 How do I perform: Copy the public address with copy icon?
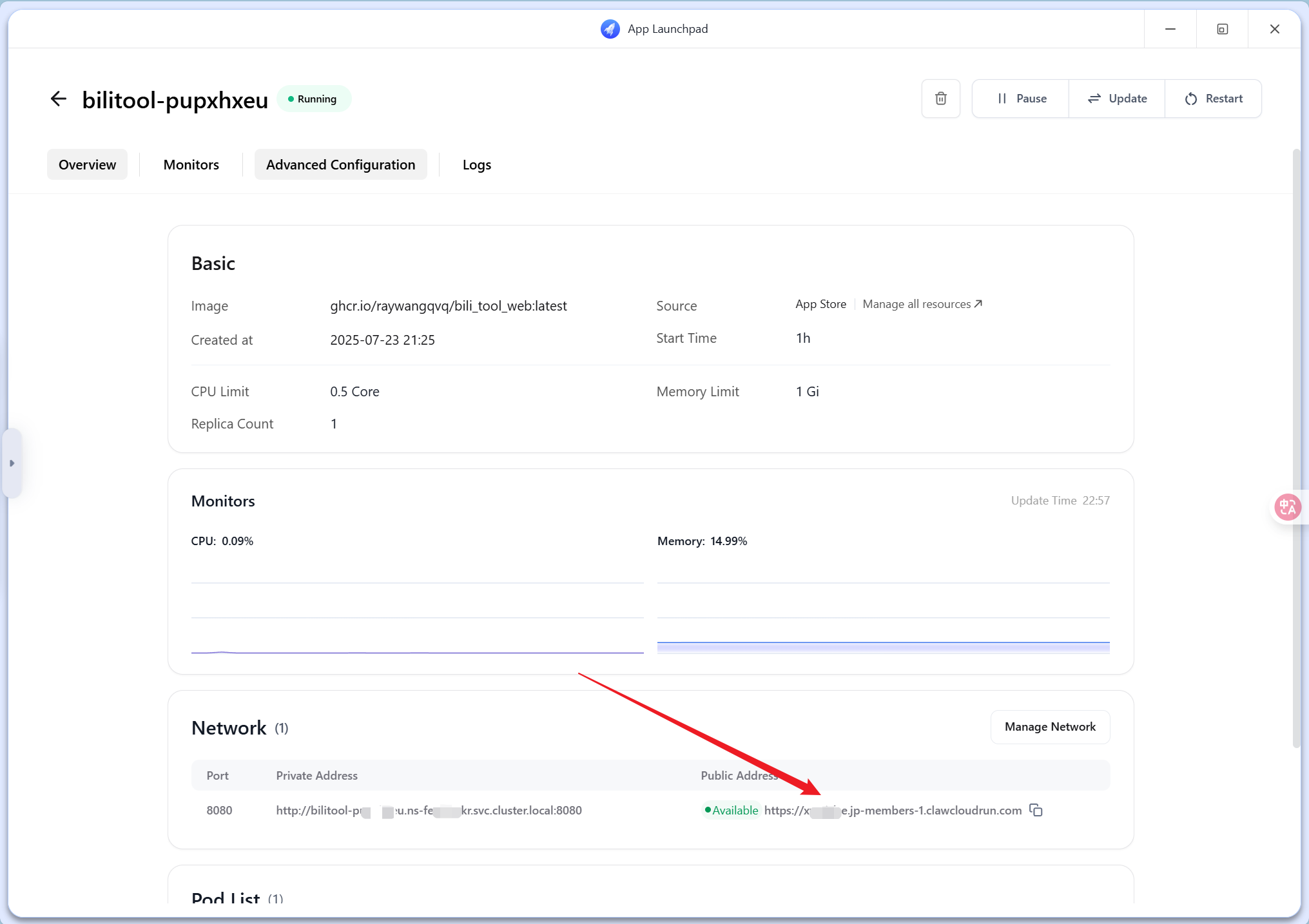pyautogui.click(x=1036, y=810)
